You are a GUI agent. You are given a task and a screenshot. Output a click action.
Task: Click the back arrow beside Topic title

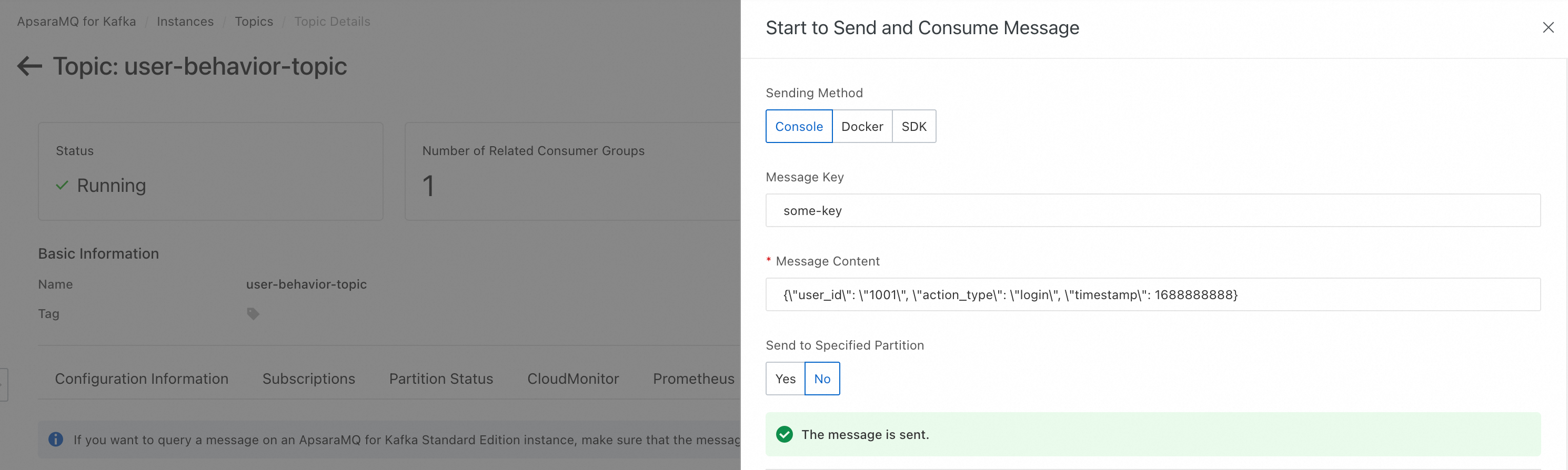tap(29, 66)
